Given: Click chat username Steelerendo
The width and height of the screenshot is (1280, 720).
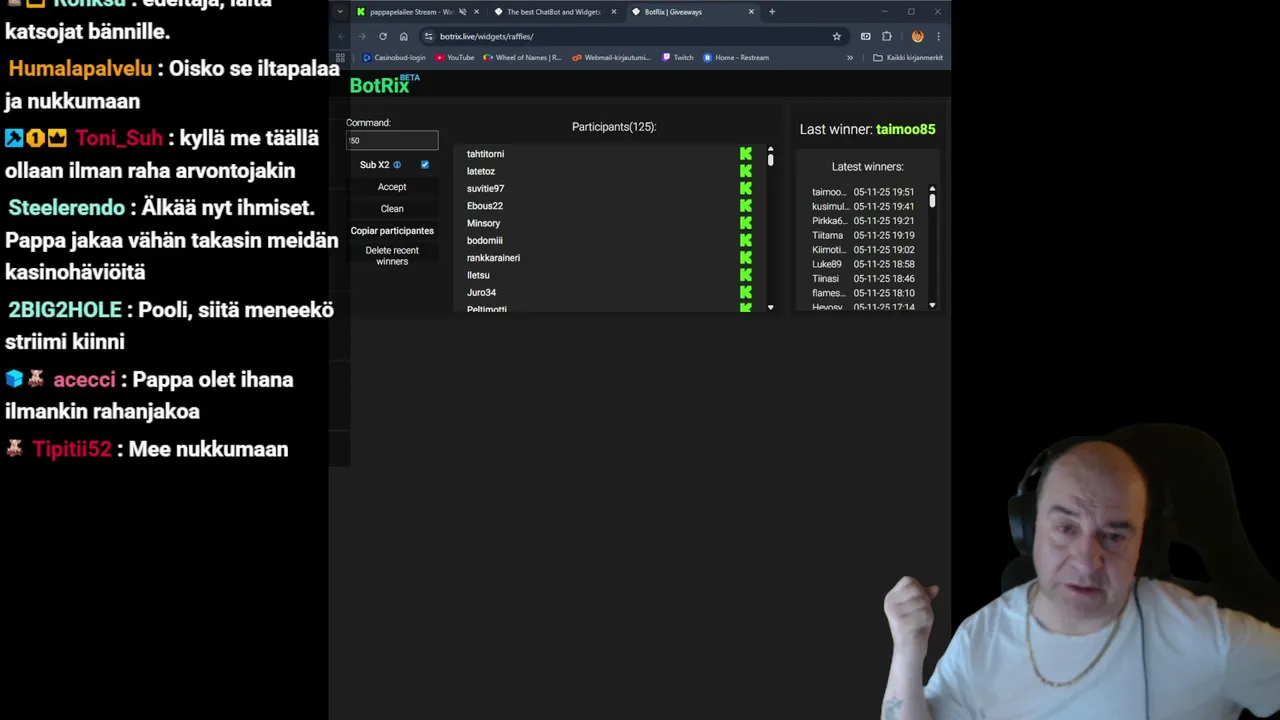Looking at the screenshot, I should click(x=66, y=208).
